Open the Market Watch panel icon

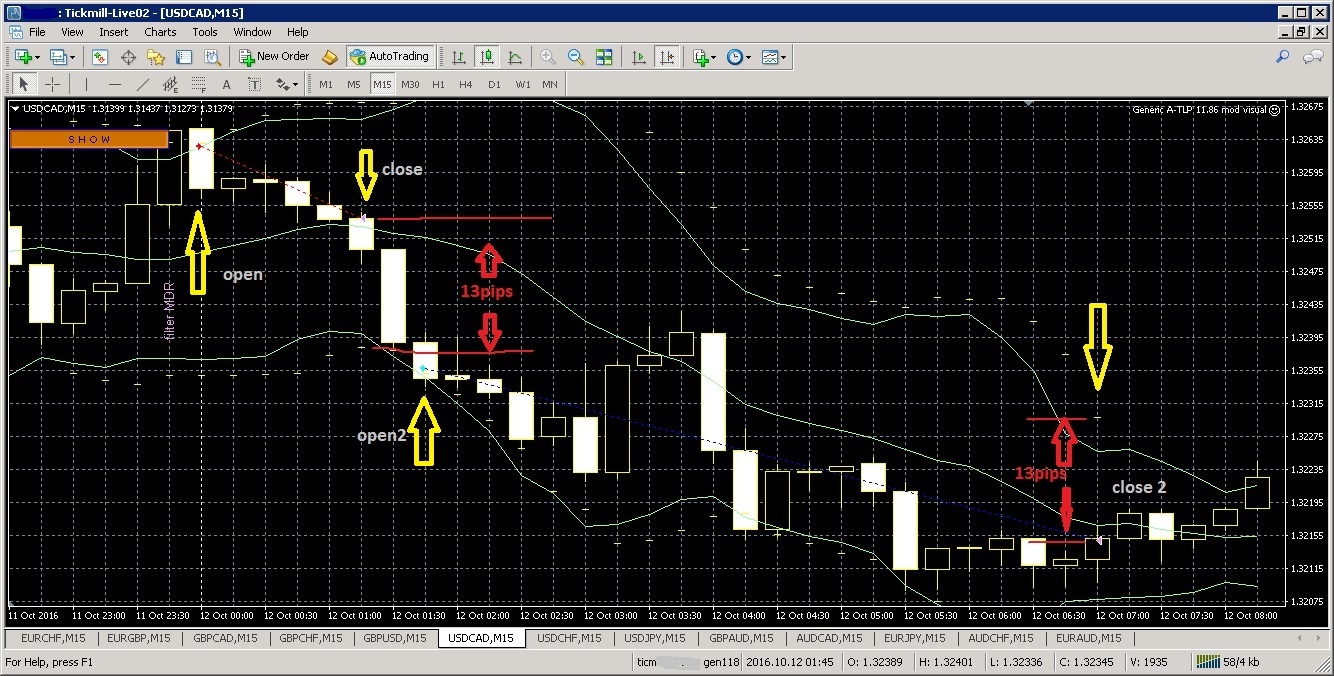coord(101,57)
